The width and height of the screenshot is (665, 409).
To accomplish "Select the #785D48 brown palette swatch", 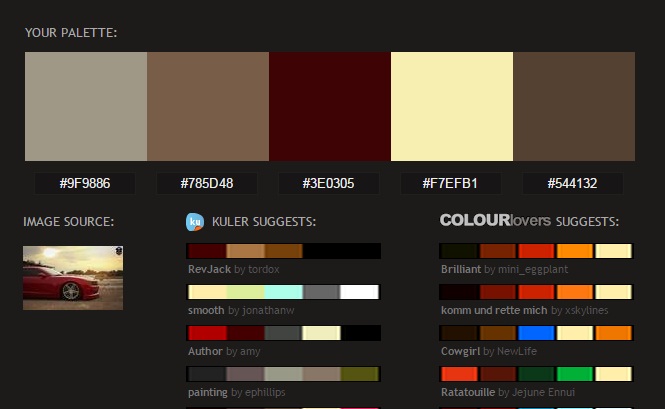I will 208,106.
